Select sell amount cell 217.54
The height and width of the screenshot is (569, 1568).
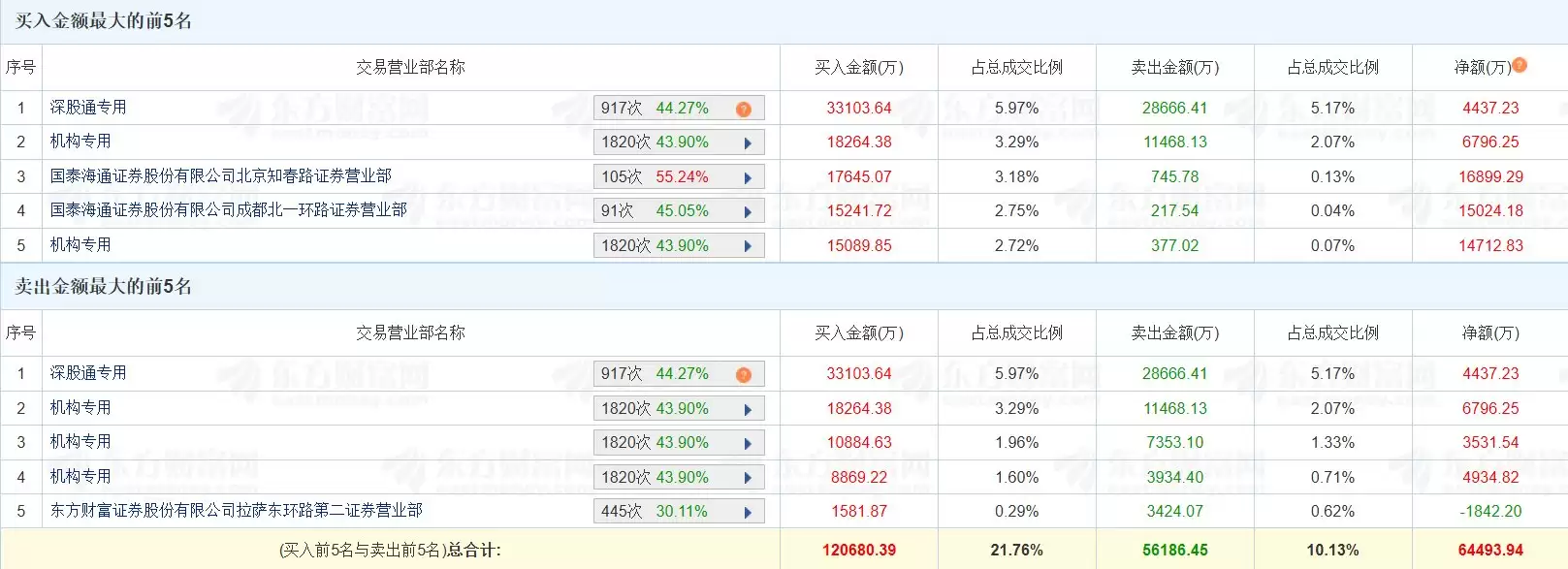(x=1175, y=210)
